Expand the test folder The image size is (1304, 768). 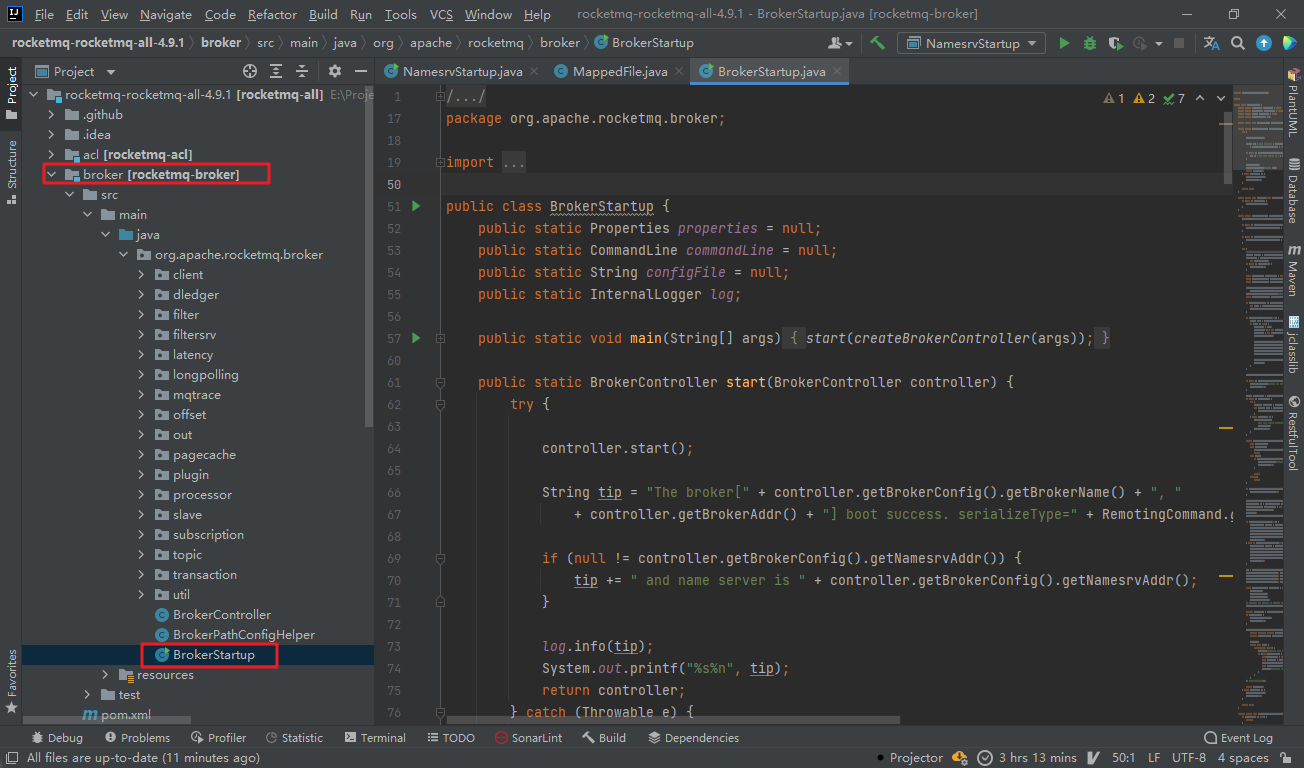pos(87,694)
